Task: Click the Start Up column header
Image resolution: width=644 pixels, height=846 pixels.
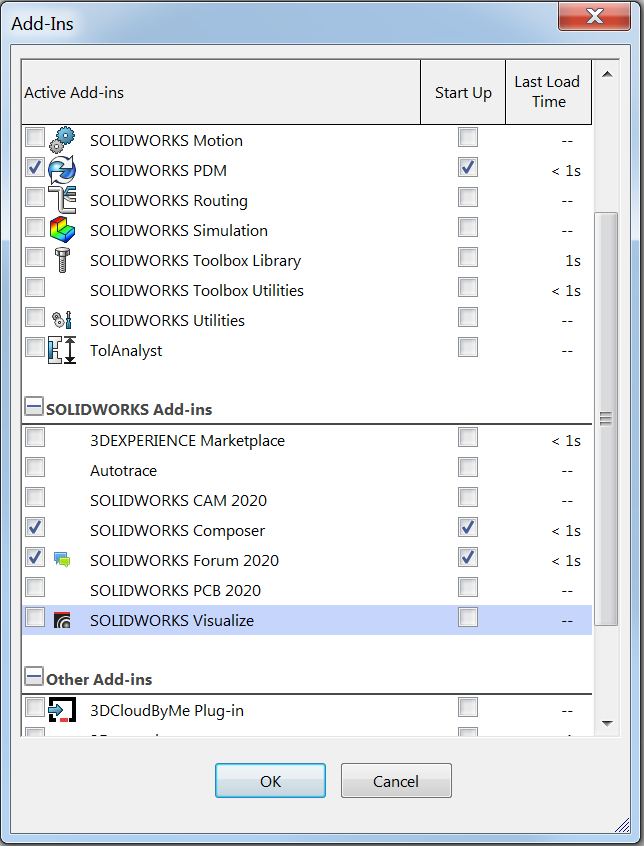Action: (463, 93)
